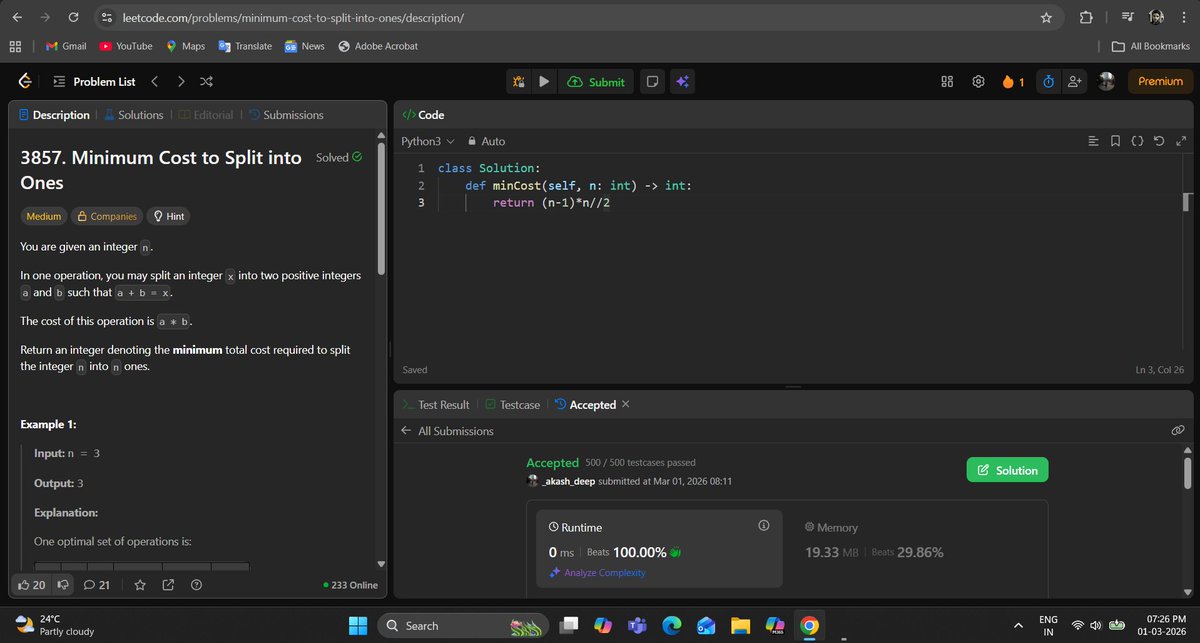Open Gmail bookmark
Screen dimensions: 1200x643
click(x=66, y=46)
